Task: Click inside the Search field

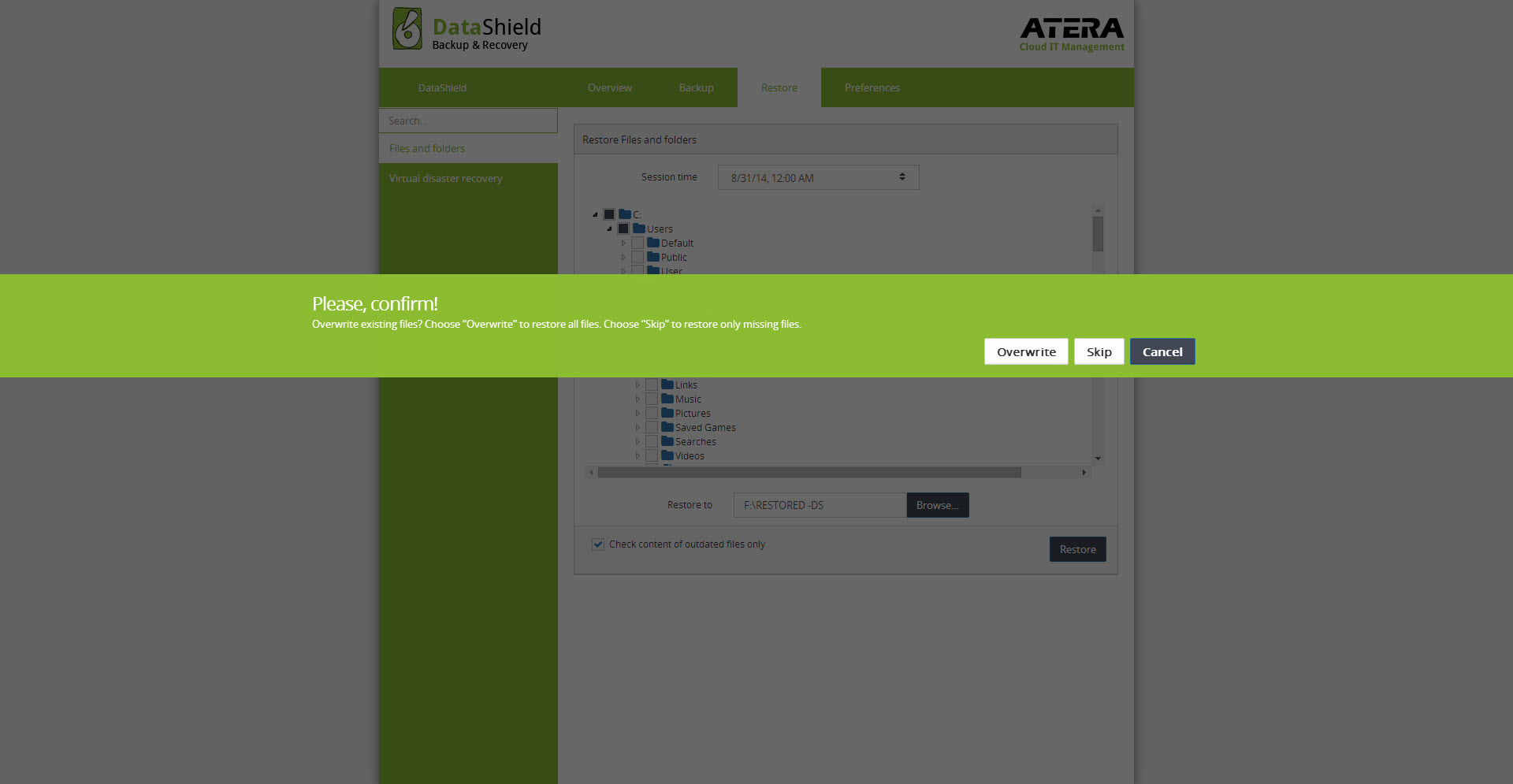Action: tap(468, 121)
